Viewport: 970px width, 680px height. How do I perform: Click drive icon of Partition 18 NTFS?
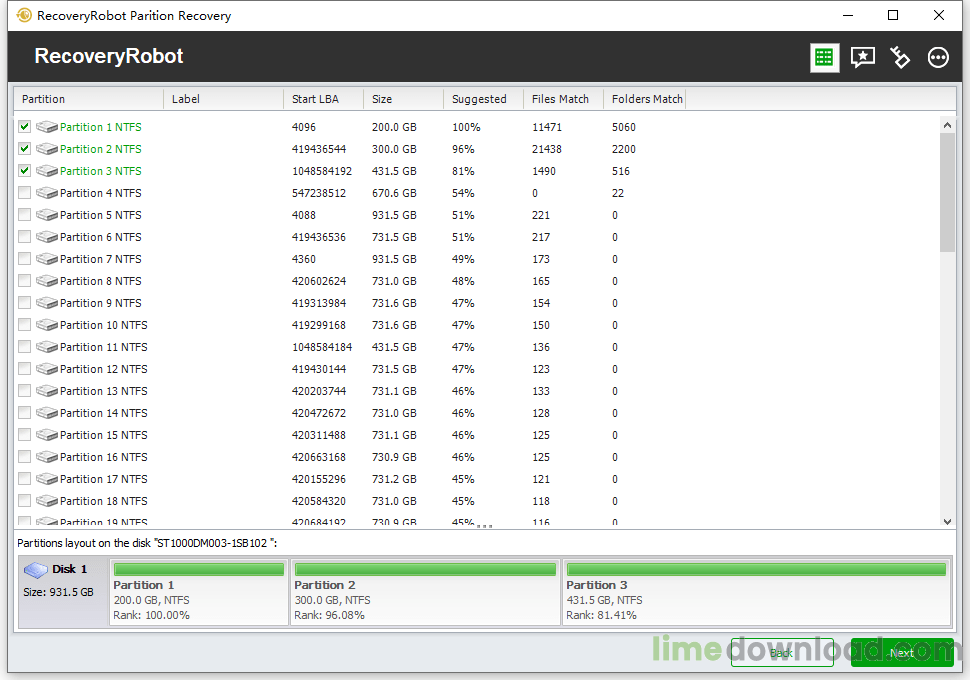46,501
